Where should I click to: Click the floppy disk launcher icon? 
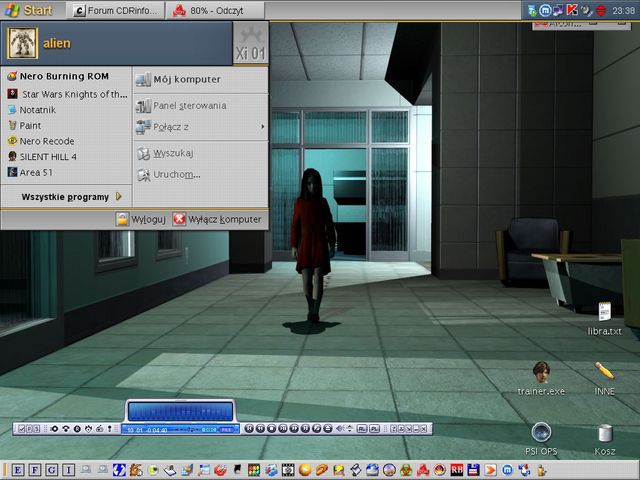473,470
